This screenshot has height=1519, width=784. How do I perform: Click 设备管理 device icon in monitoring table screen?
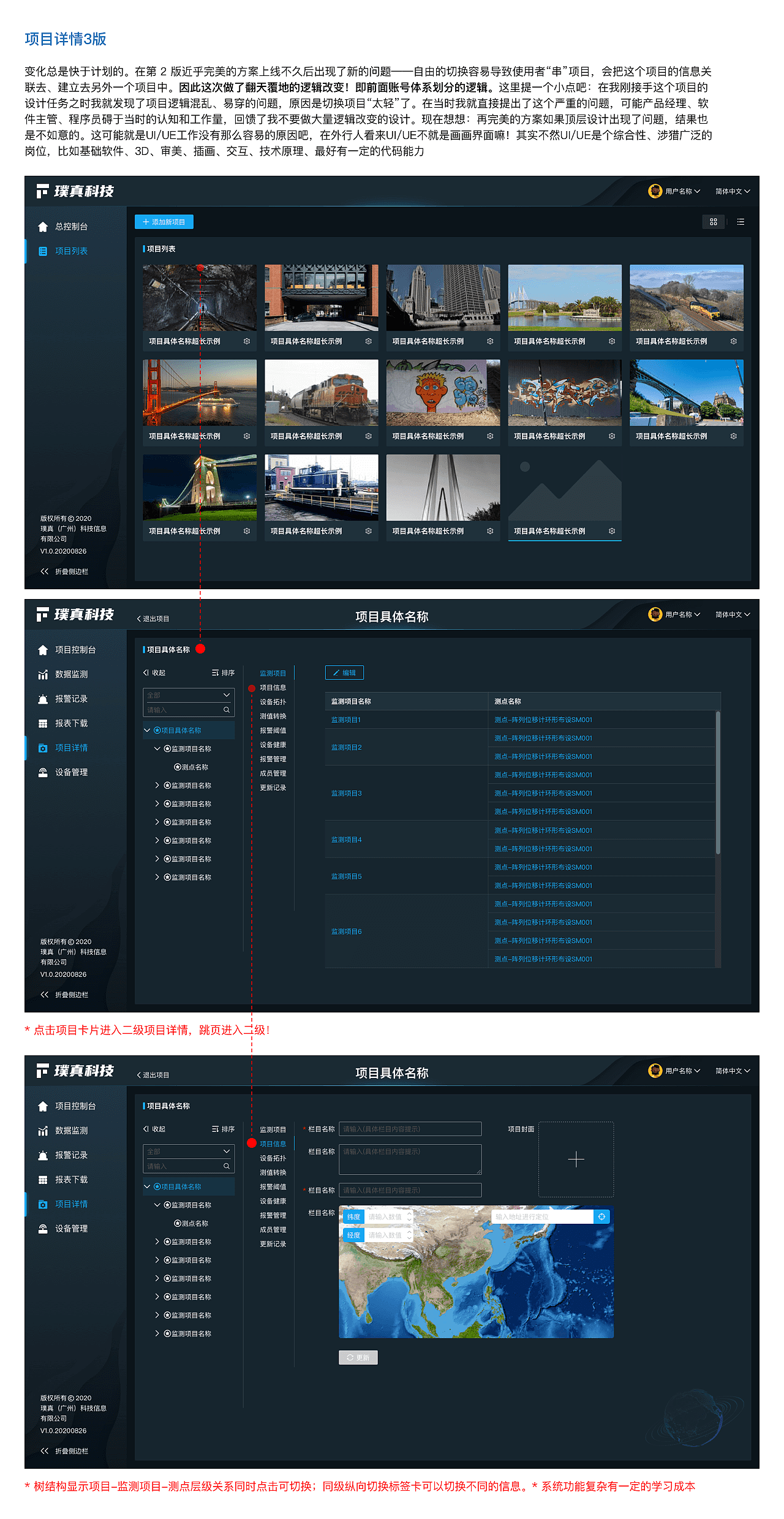coord(43,772)
